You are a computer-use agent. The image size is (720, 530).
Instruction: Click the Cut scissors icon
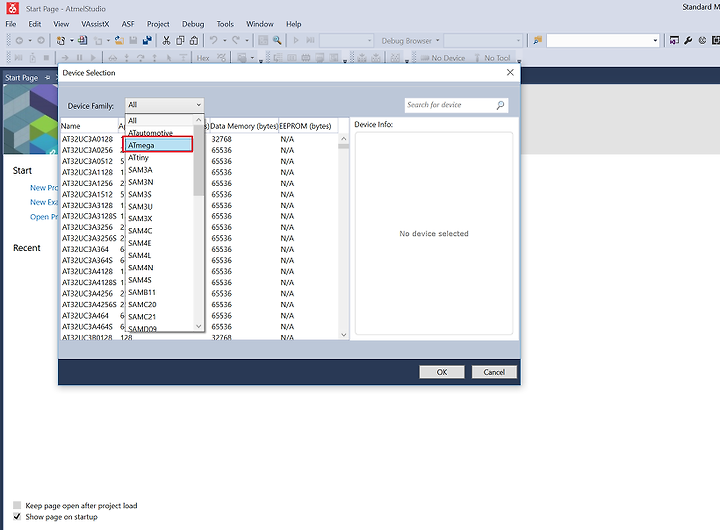tap(166, 40)
